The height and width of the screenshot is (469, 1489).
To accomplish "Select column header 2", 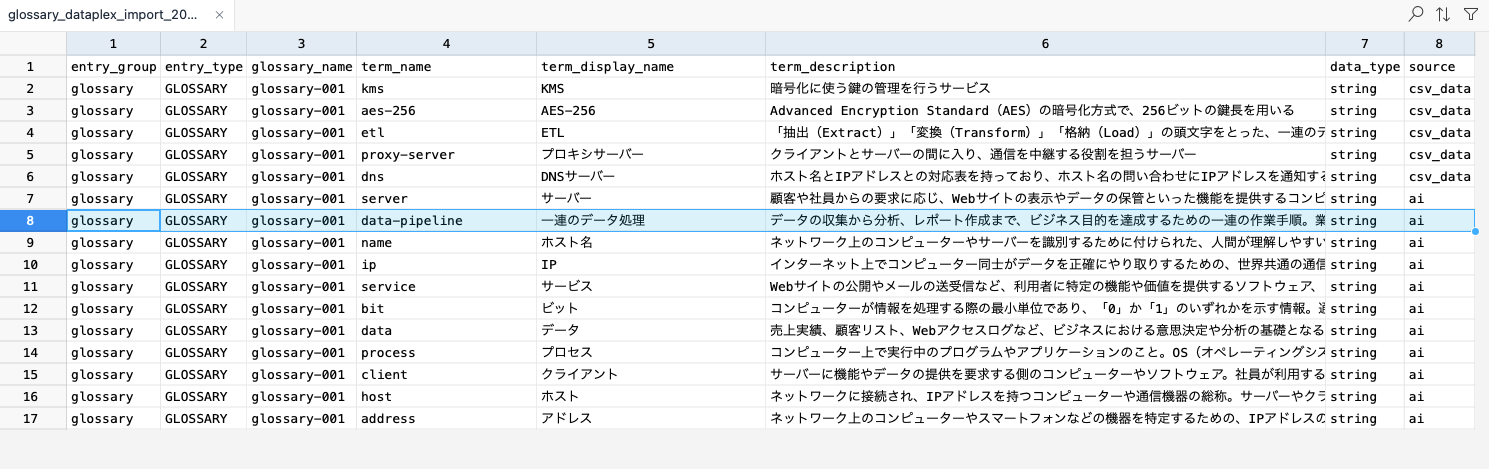I will [203, 44].
